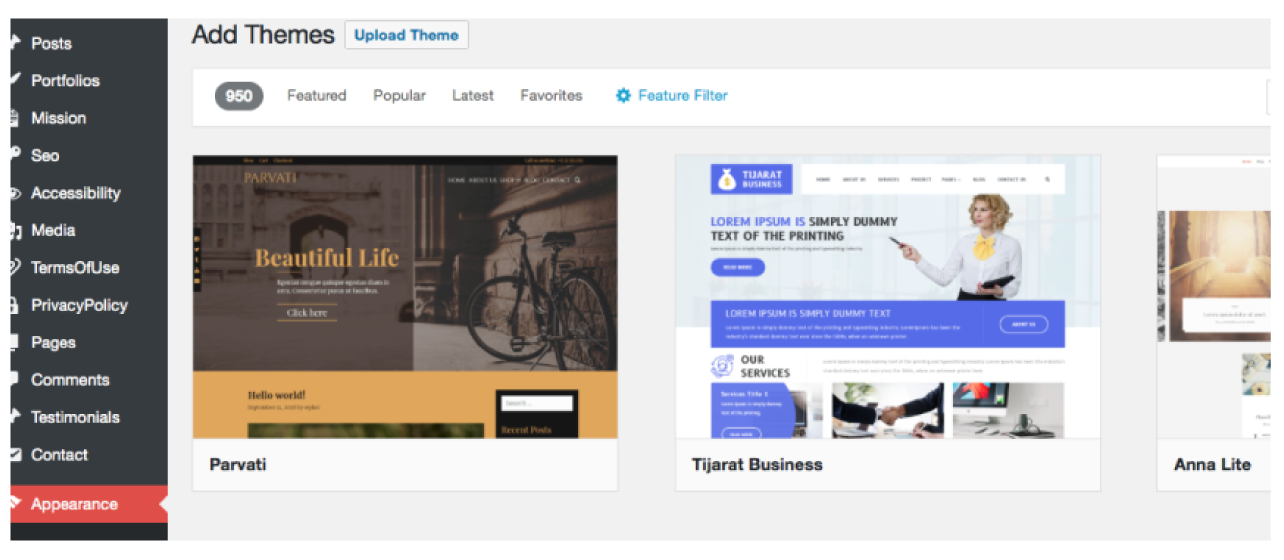Click the Appearance paintbrush icon
This screenshot has height=560, width=1284.
click(x=15, y=504)
